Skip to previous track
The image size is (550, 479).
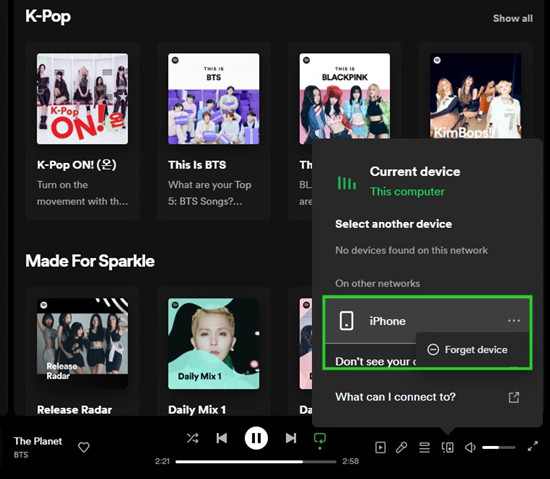(x=221, y=438)
